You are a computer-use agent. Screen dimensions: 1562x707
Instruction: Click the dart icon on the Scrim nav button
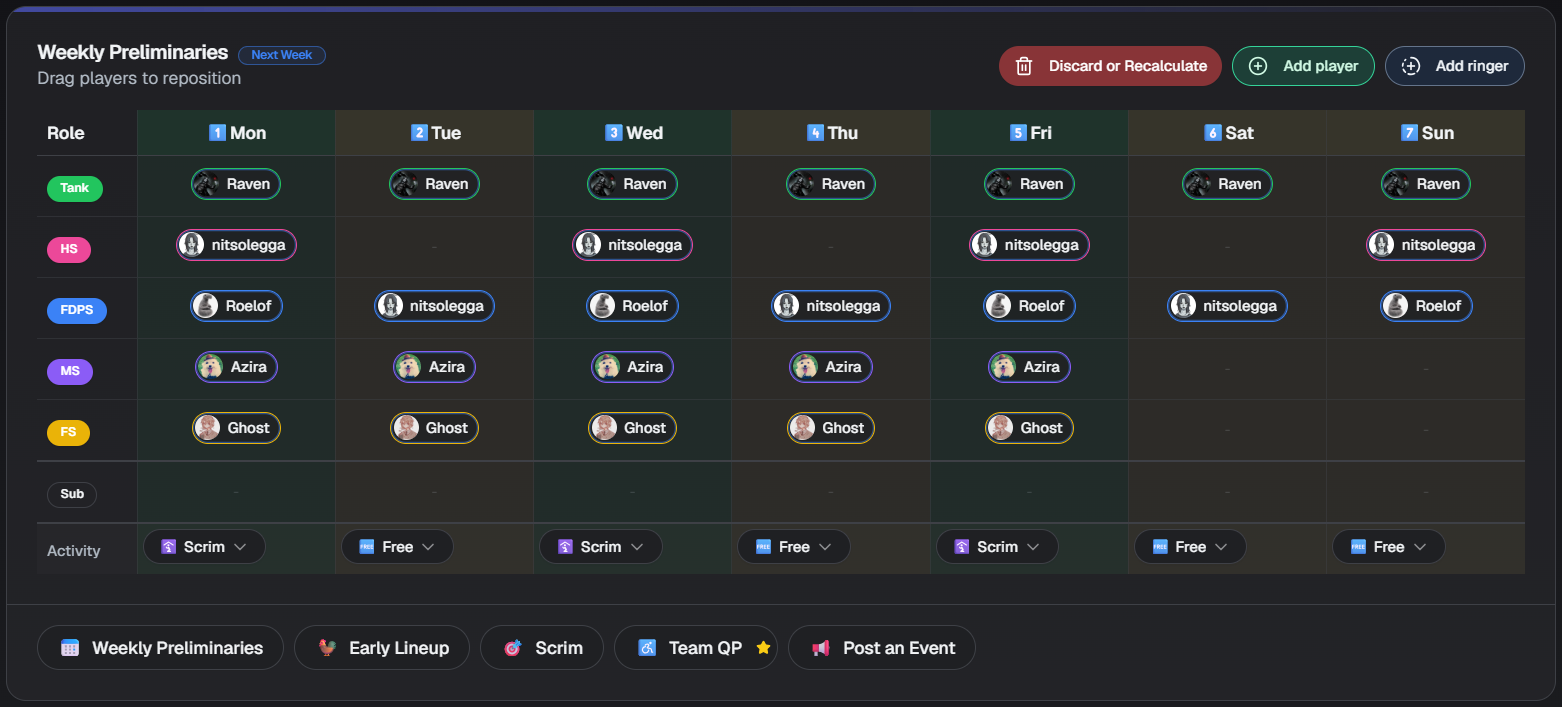coord(512,647)
